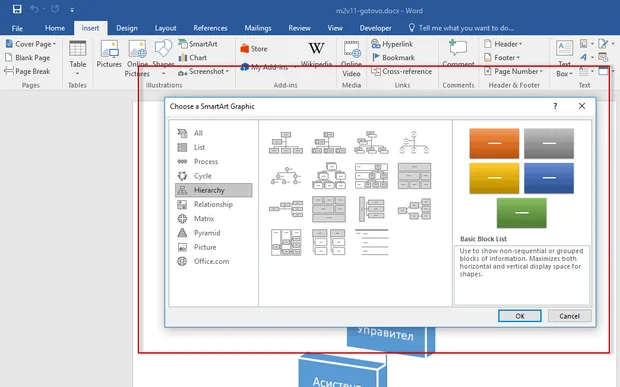The height and width of the screenshot is (387, 620).
Task: Click the SmartArt icon in Illustrations
Action: pos(183,43)
